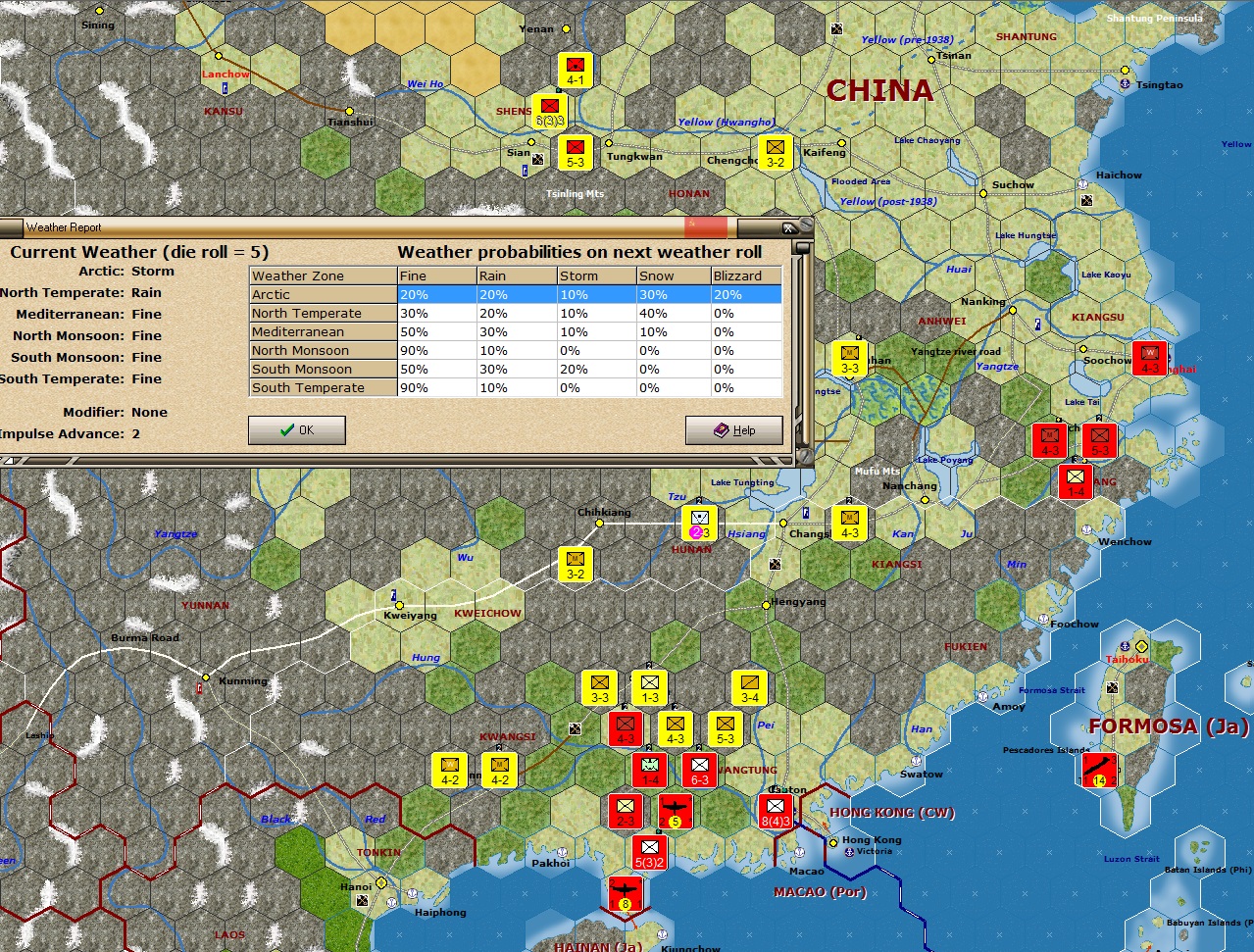Click the Nanking city marker
The image size is (1254, 952).
click(x=1013, y=311)
